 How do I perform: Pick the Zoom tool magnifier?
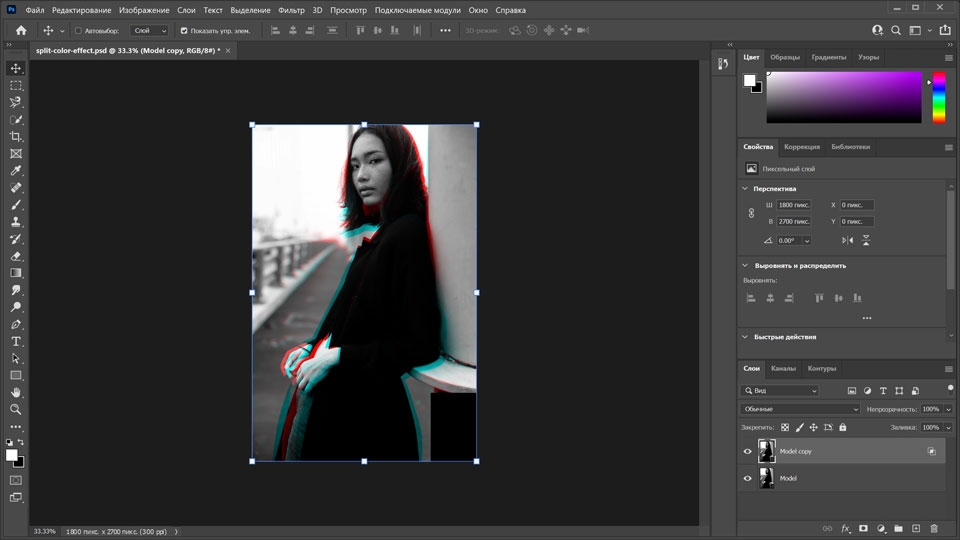(16, 409)
